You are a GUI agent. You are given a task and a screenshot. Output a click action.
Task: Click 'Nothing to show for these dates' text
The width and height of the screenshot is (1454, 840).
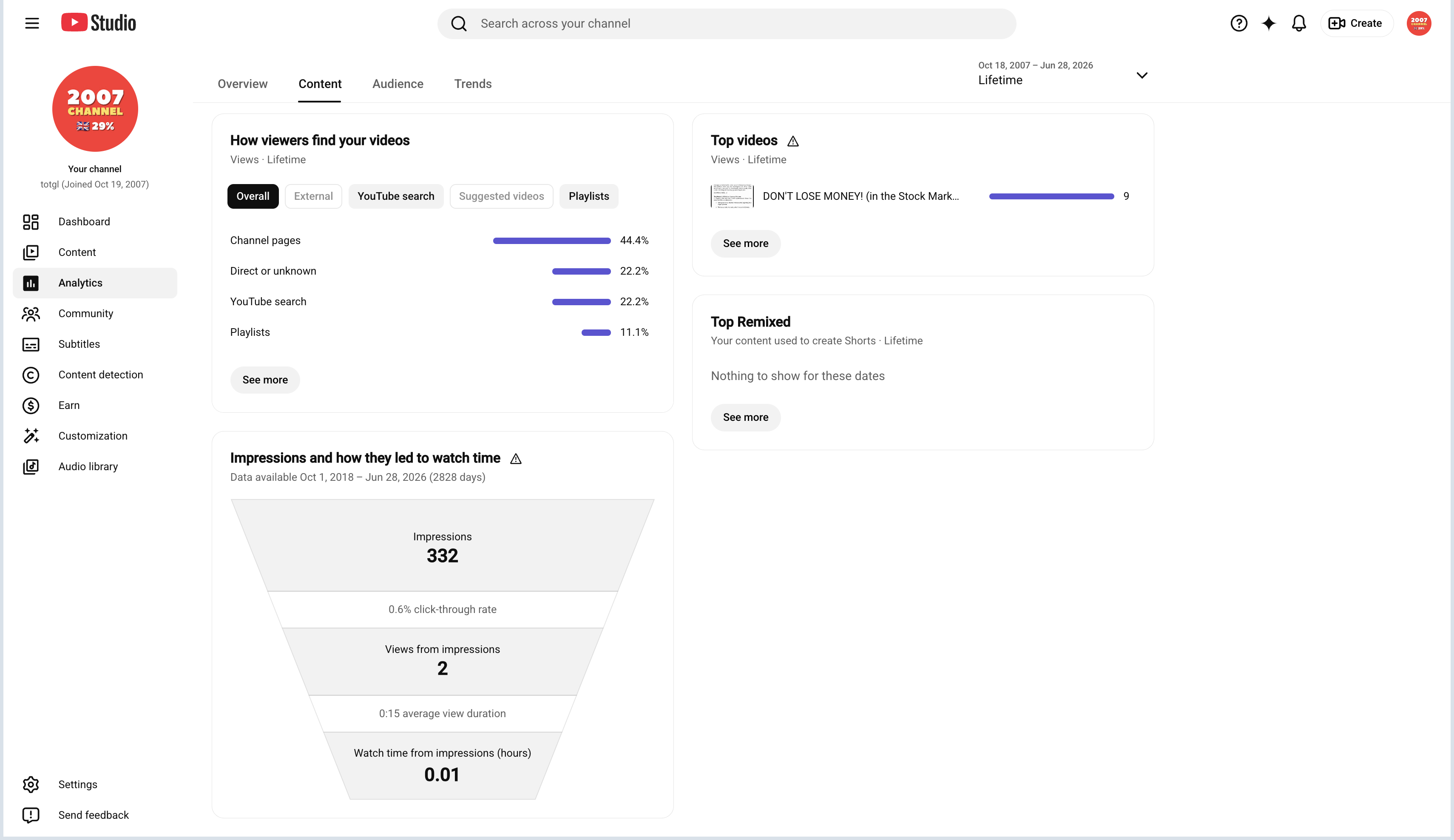click(x=798, y=376)
